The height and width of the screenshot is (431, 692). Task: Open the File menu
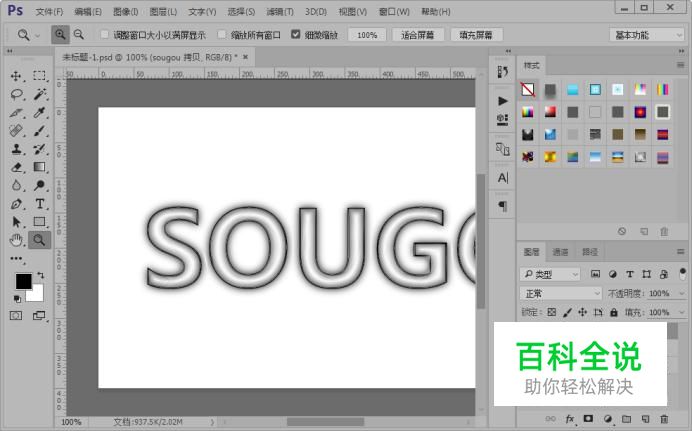(49, 12)
